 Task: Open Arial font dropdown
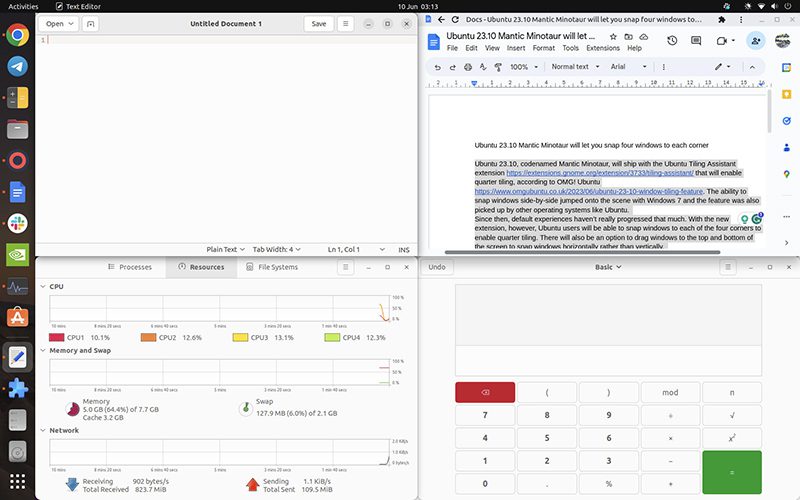coord(629,67)
